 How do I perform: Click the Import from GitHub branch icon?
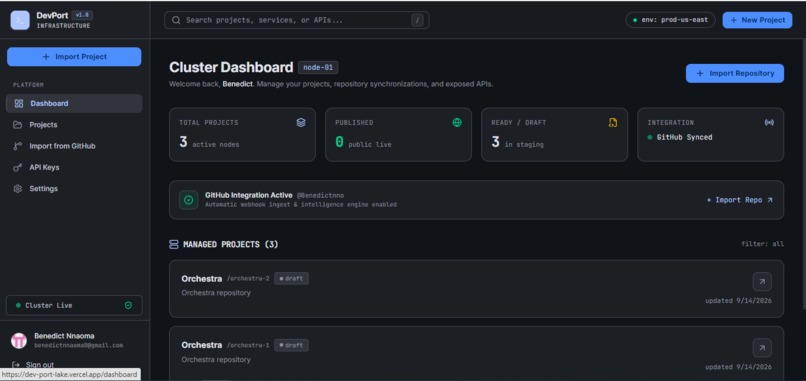coord(18,146)
